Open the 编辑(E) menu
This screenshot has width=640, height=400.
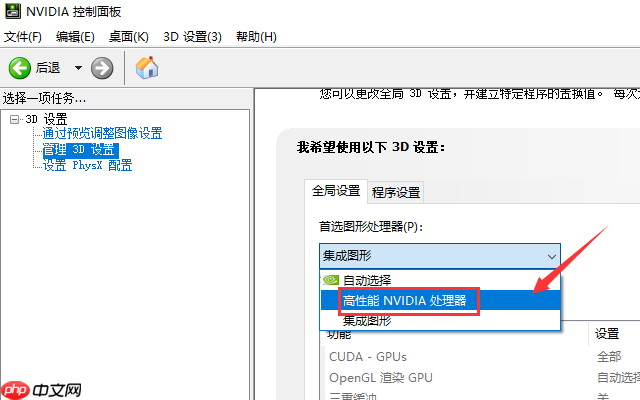[76, 37]
